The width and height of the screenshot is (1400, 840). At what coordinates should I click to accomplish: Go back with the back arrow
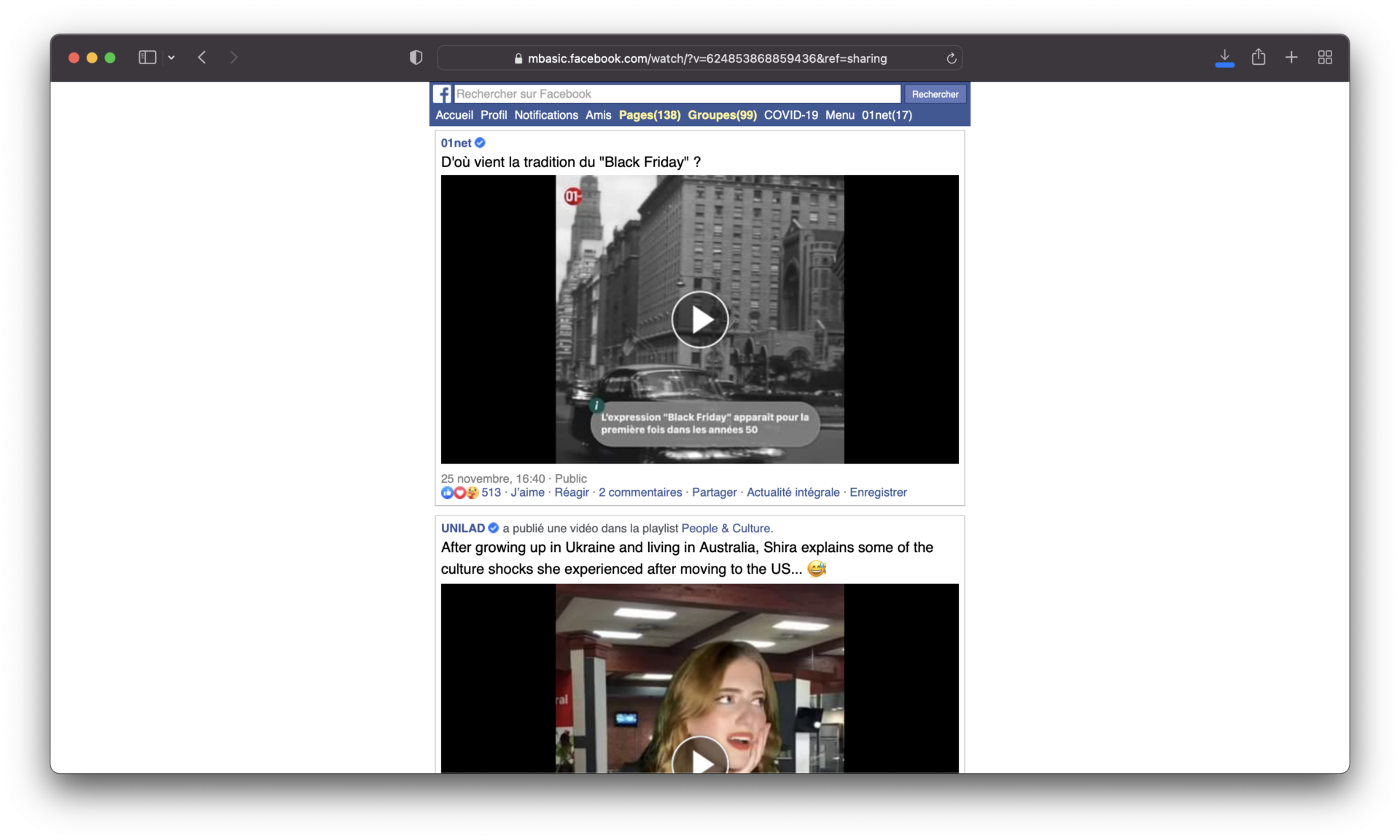click(202, 57)
